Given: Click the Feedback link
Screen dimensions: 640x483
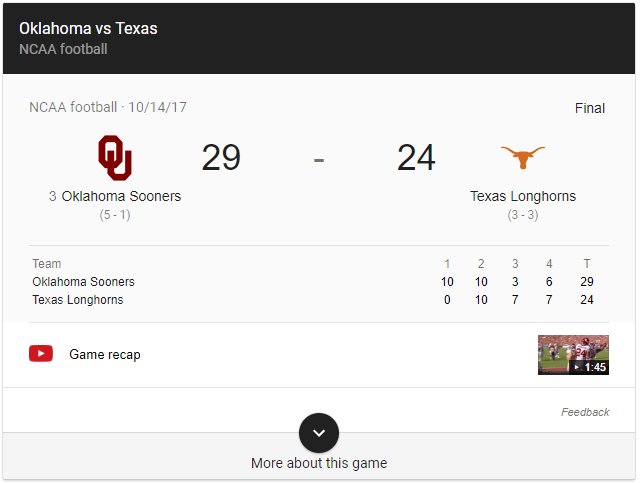Looking at the screenshot, I should (x=585, y=412).
